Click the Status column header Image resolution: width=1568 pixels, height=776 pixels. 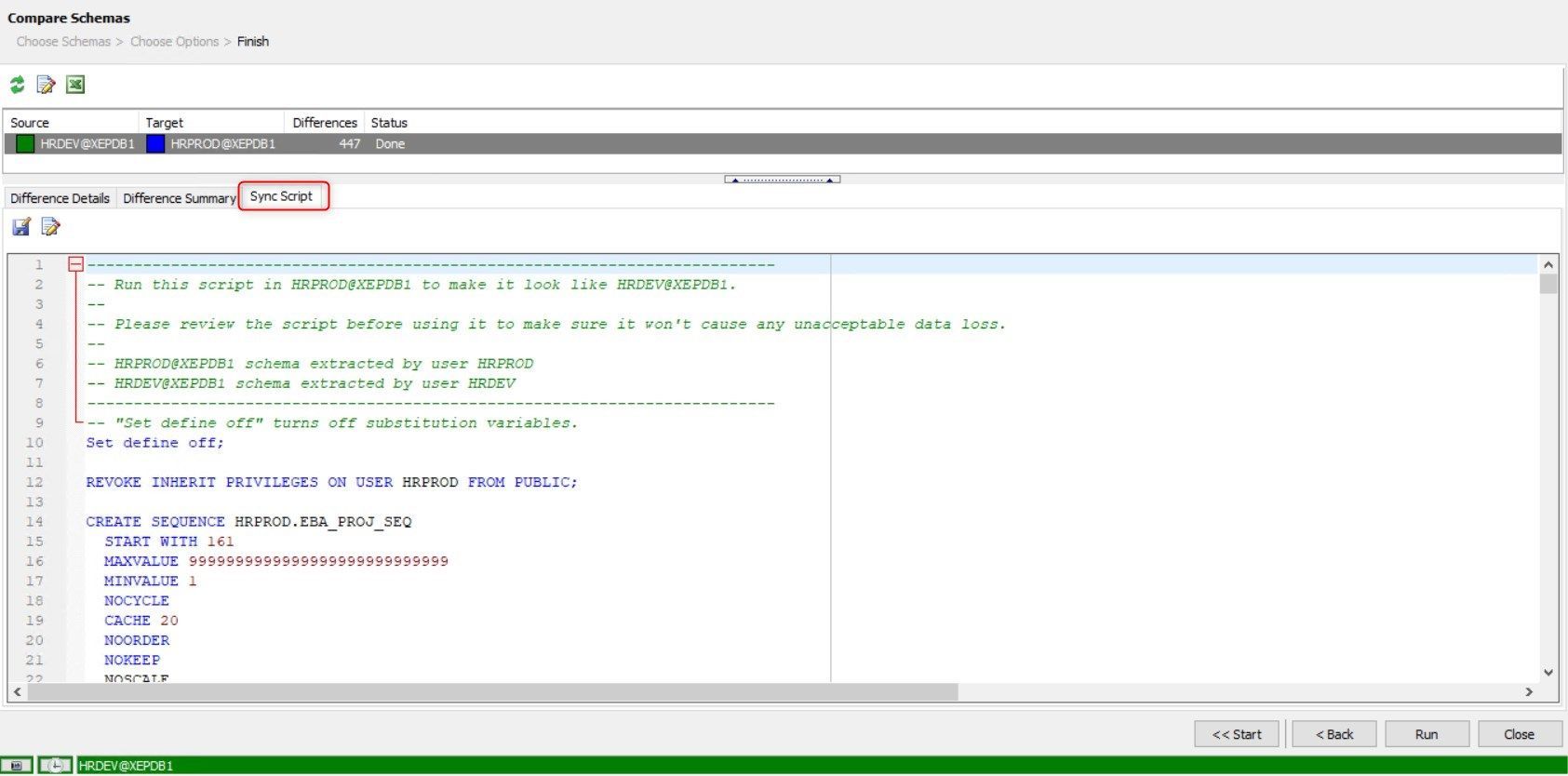click(x=389, y=123)
